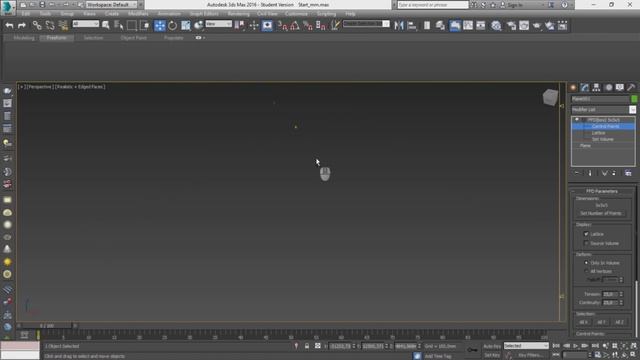Switch to the Object Paint ribbon tab
Screen dimensions: 640x360
click(133, 38)
